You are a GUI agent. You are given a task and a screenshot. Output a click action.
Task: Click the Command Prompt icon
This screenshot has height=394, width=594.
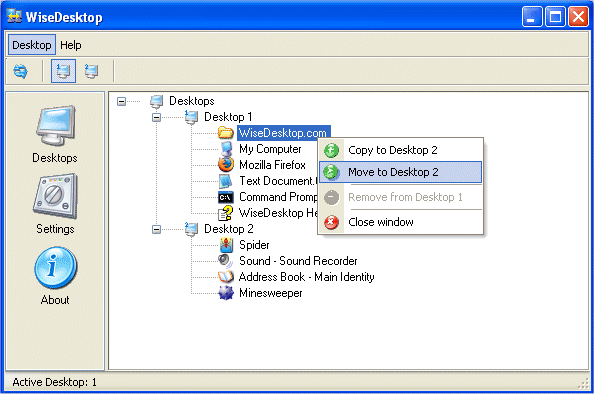point(226,197)
